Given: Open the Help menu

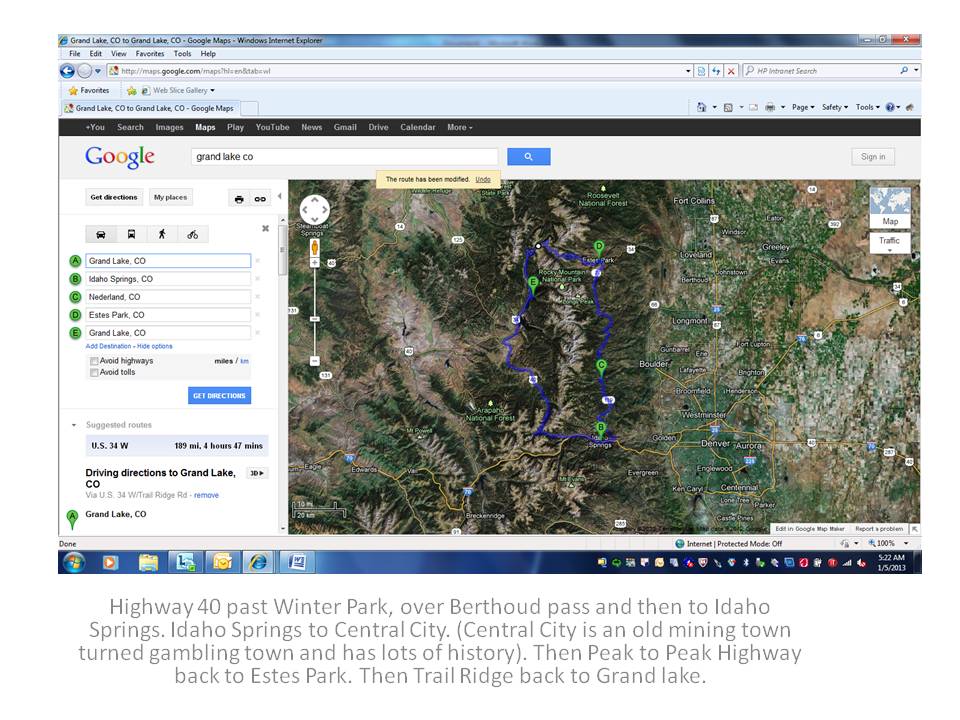Looking at the screenshot, I should pyautogui.click(x=208, y=54).
